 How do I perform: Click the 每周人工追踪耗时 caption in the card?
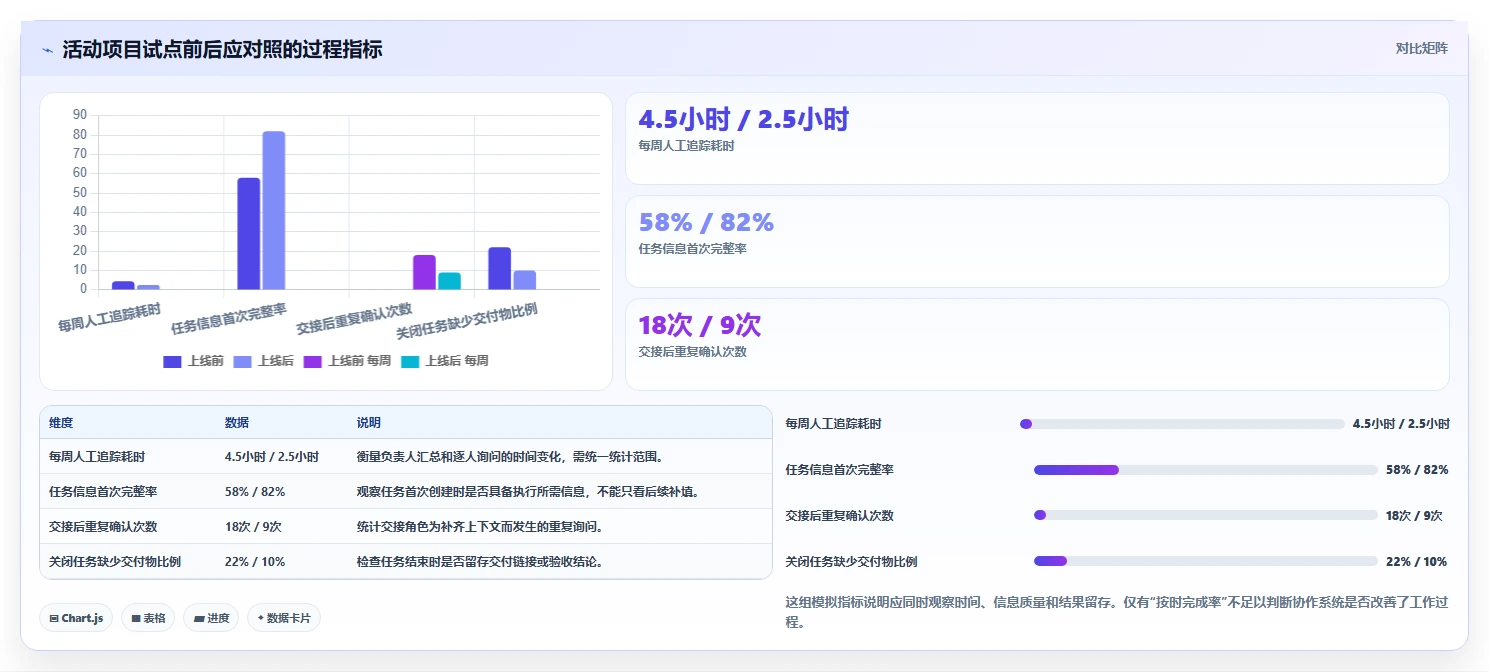coord(686,146)
